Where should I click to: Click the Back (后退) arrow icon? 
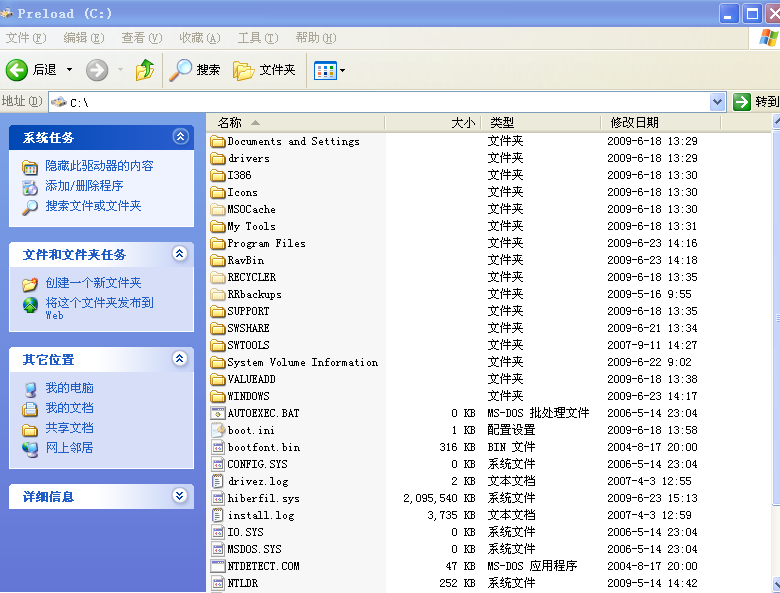point(17,69)
